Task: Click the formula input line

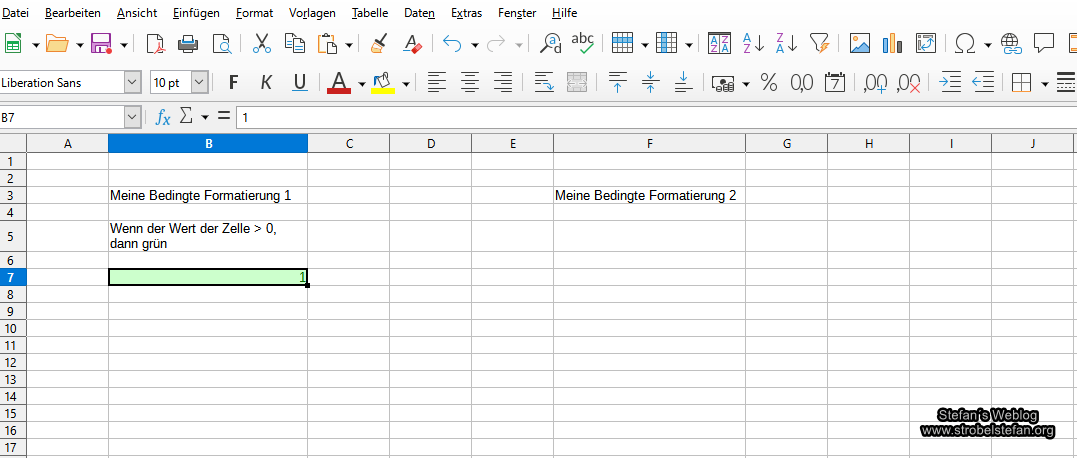Action: 656,117
